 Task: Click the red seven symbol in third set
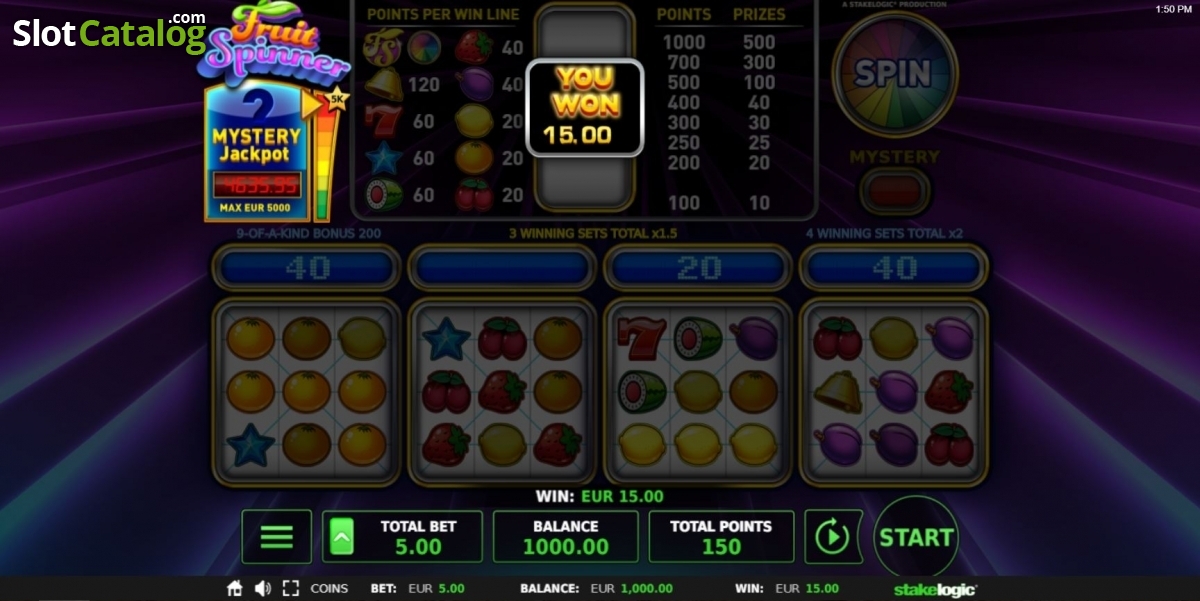click(x=642, y=340)
